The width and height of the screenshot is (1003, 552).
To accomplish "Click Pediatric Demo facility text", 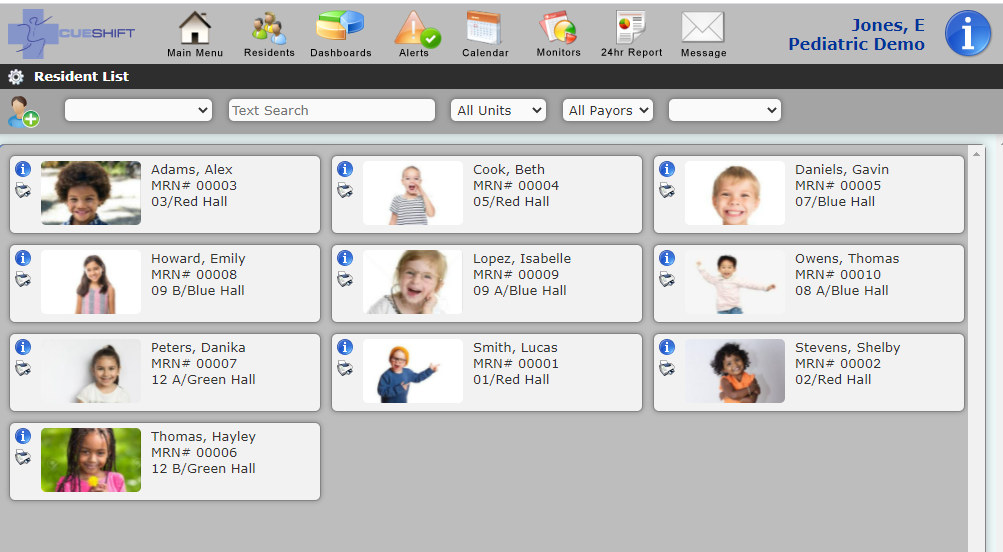I will [857, 44].
